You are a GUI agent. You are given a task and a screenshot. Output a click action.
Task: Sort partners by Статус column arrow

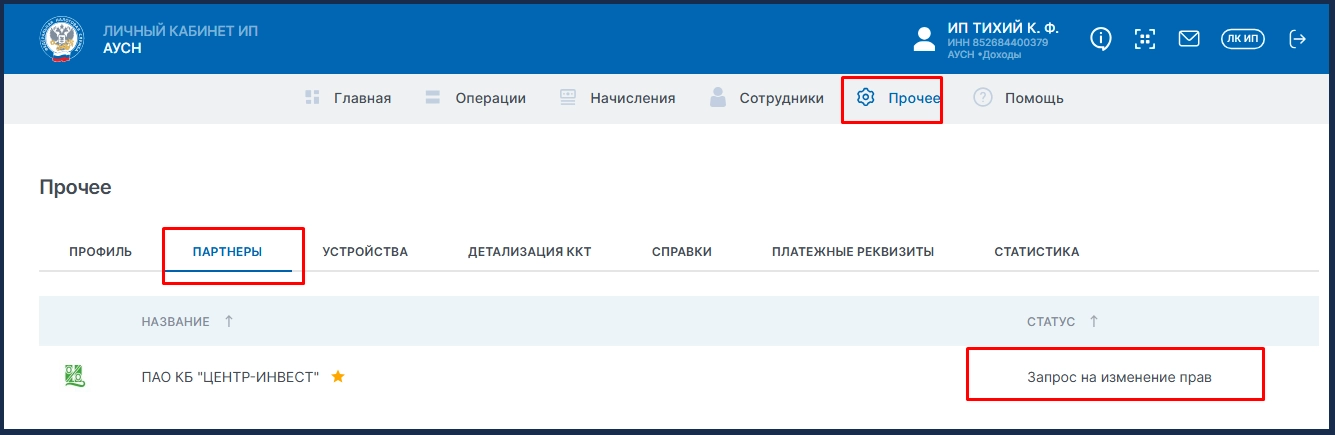1093,321
